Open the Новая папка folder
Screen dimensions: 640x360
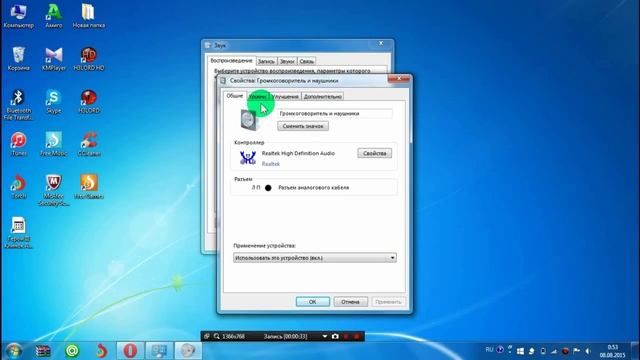coord(89,16)
